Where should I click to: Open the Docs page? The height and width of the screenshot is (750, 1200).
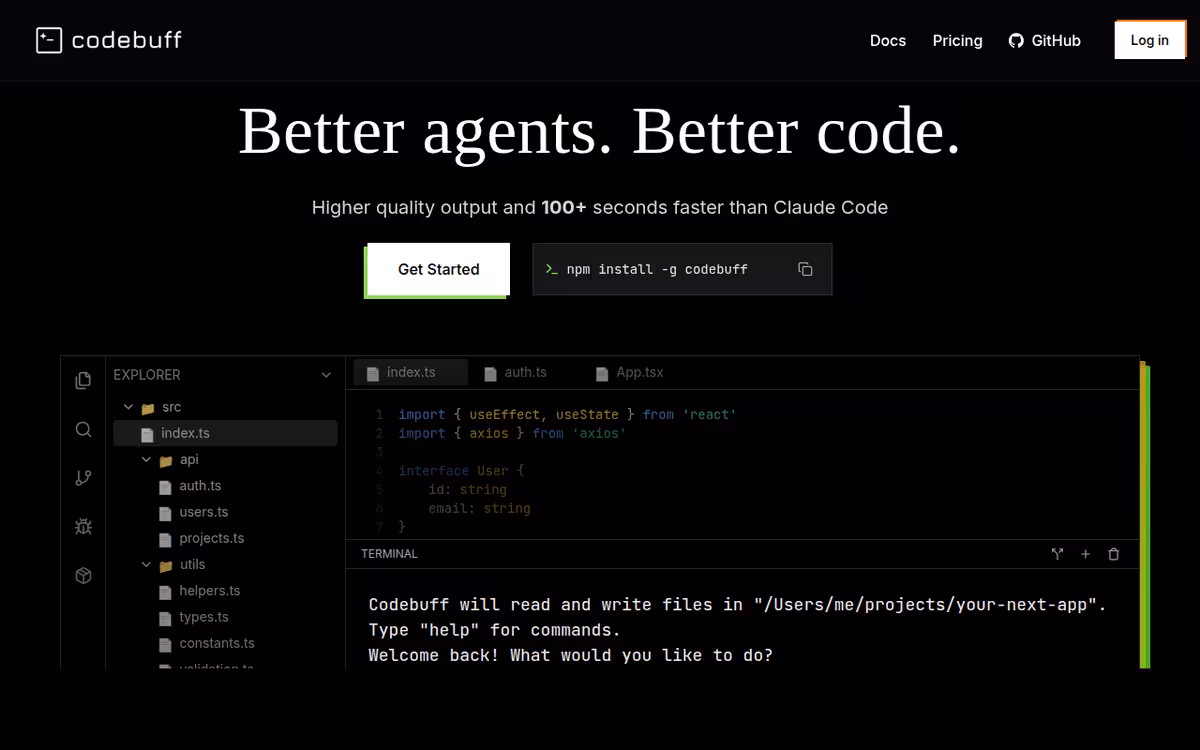click(x=888, y=41)
